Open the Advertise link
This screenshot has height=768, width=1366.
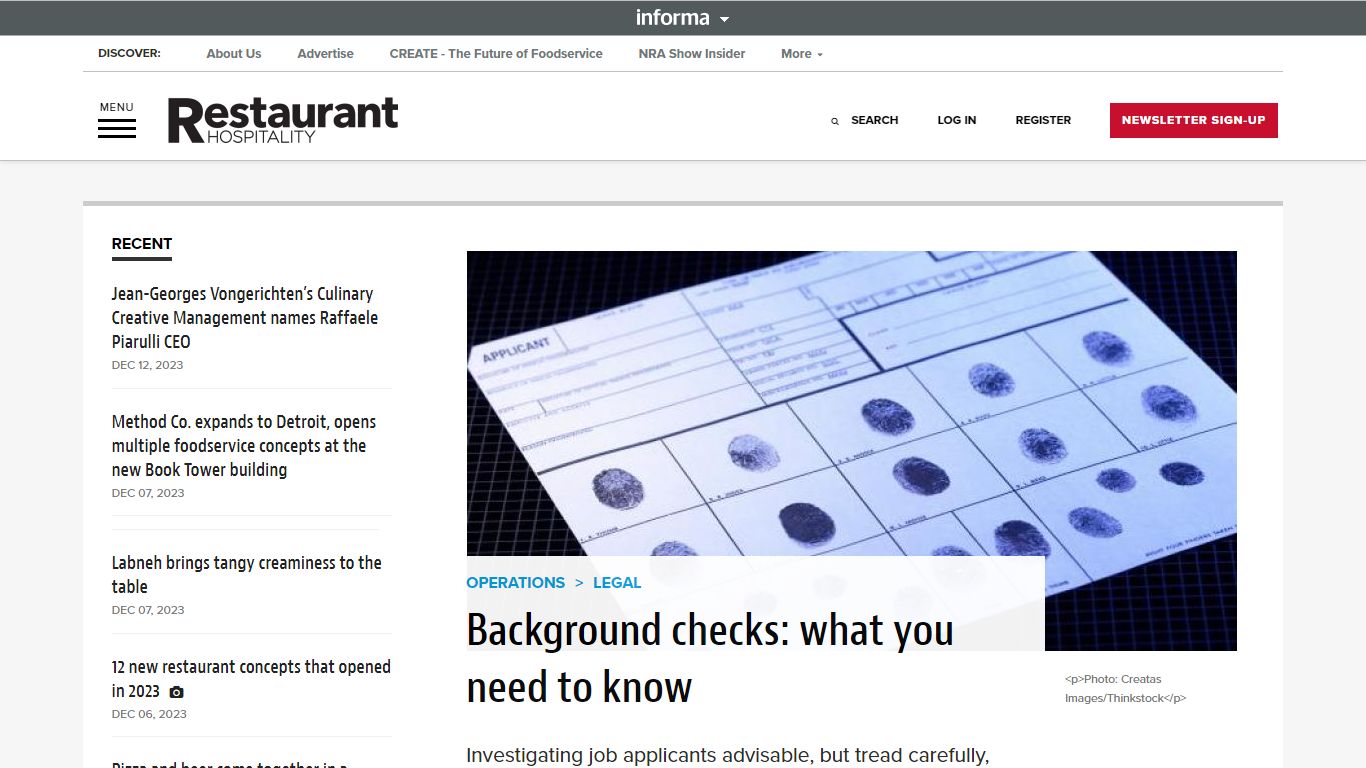click(x=325, y=54)
